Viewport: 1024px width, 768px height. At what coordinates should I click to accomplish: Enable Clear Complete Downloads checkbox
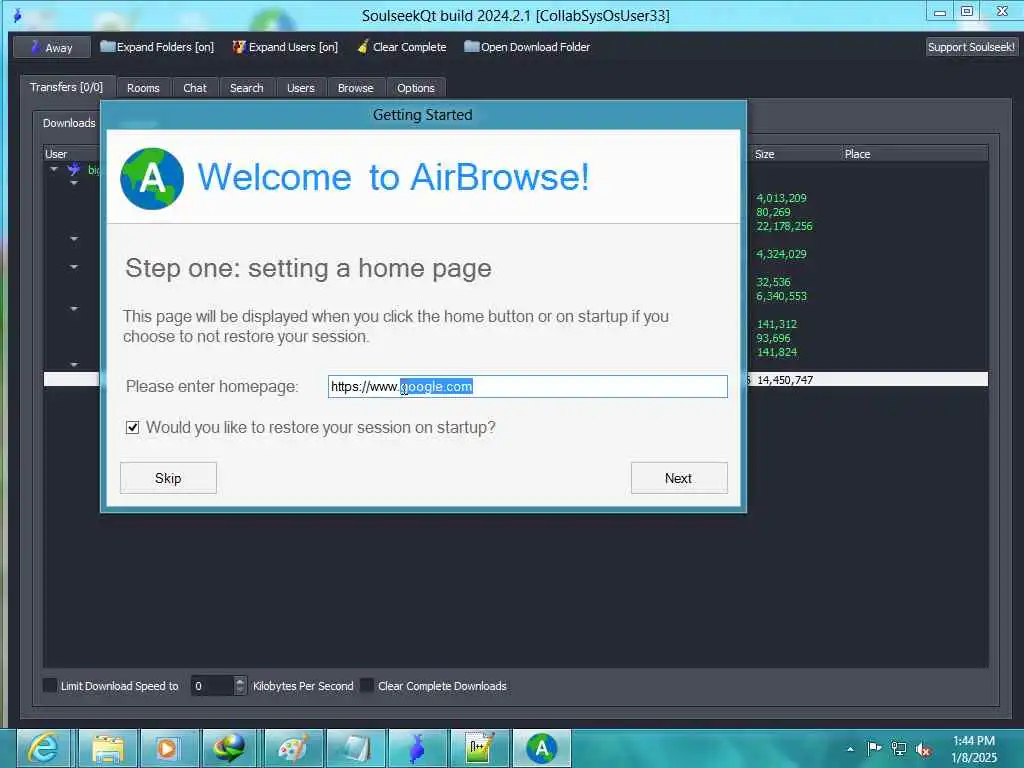367,685
